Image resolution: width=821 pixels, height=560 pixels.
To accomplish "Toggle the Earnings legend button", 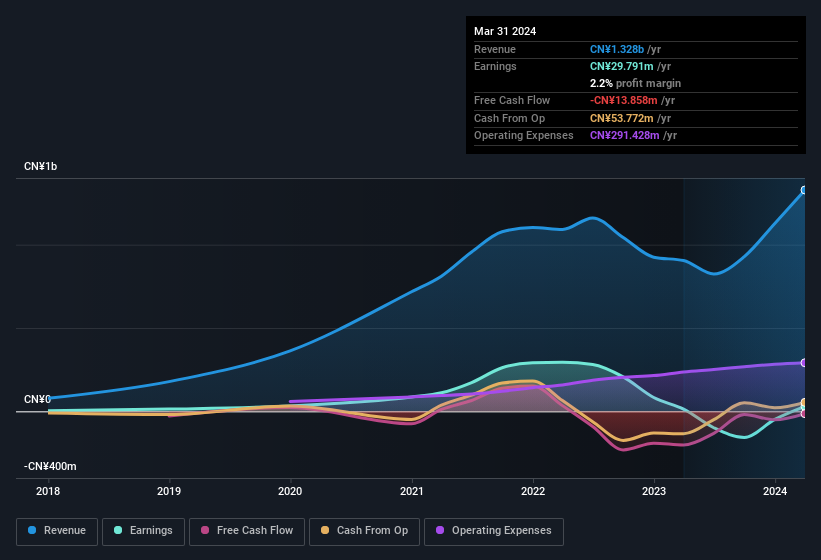I will tap(143, 531).
